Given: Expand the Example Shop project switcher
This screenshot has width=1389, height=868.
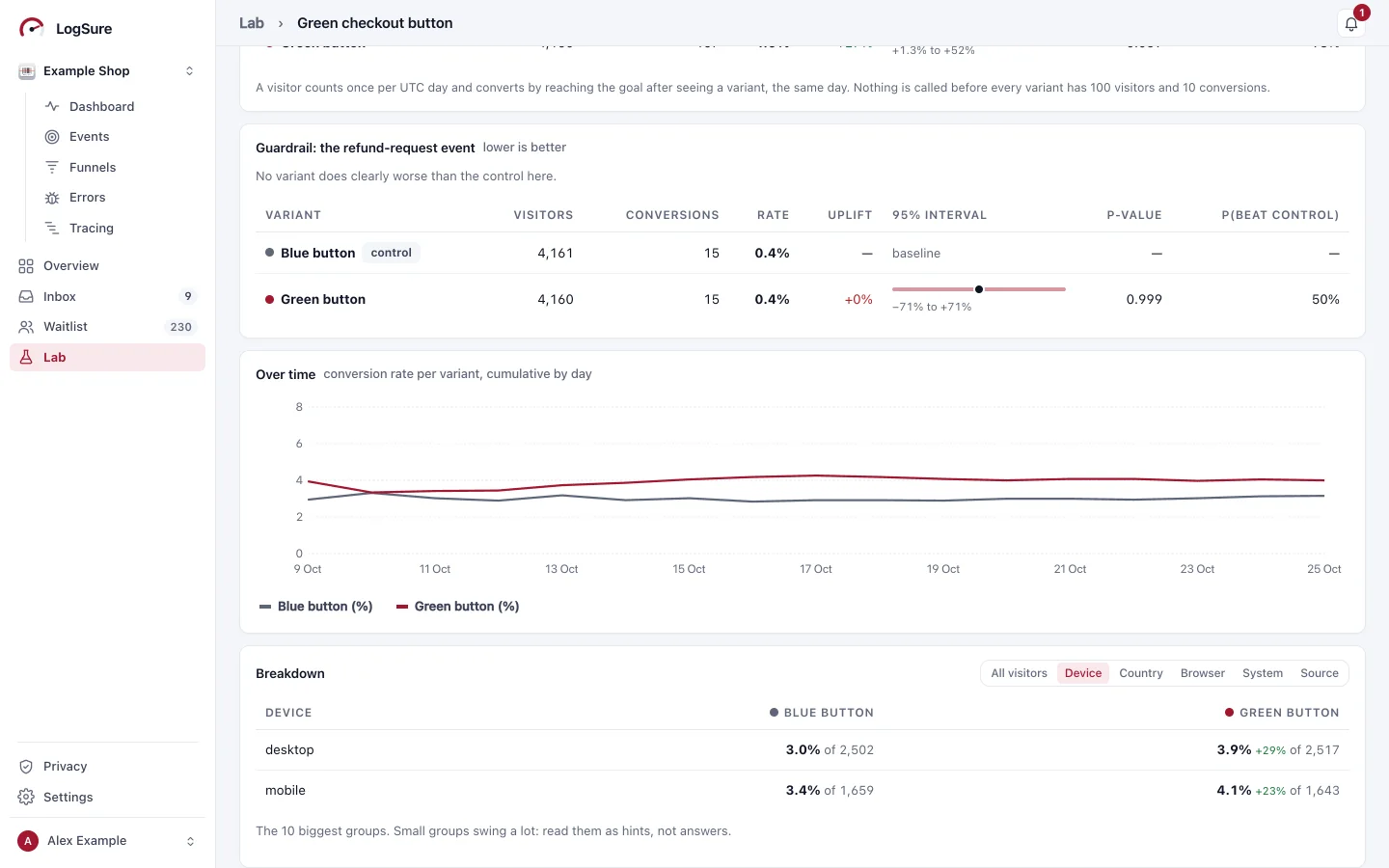Looking at the screenshot, I should click(x=189, y=71).
